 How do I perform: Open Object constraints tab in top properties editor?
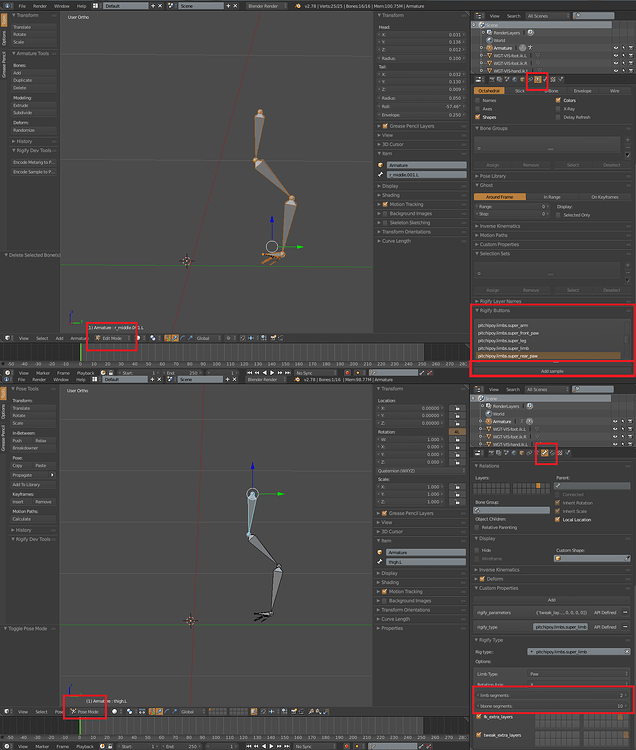(x=530, y=79)
